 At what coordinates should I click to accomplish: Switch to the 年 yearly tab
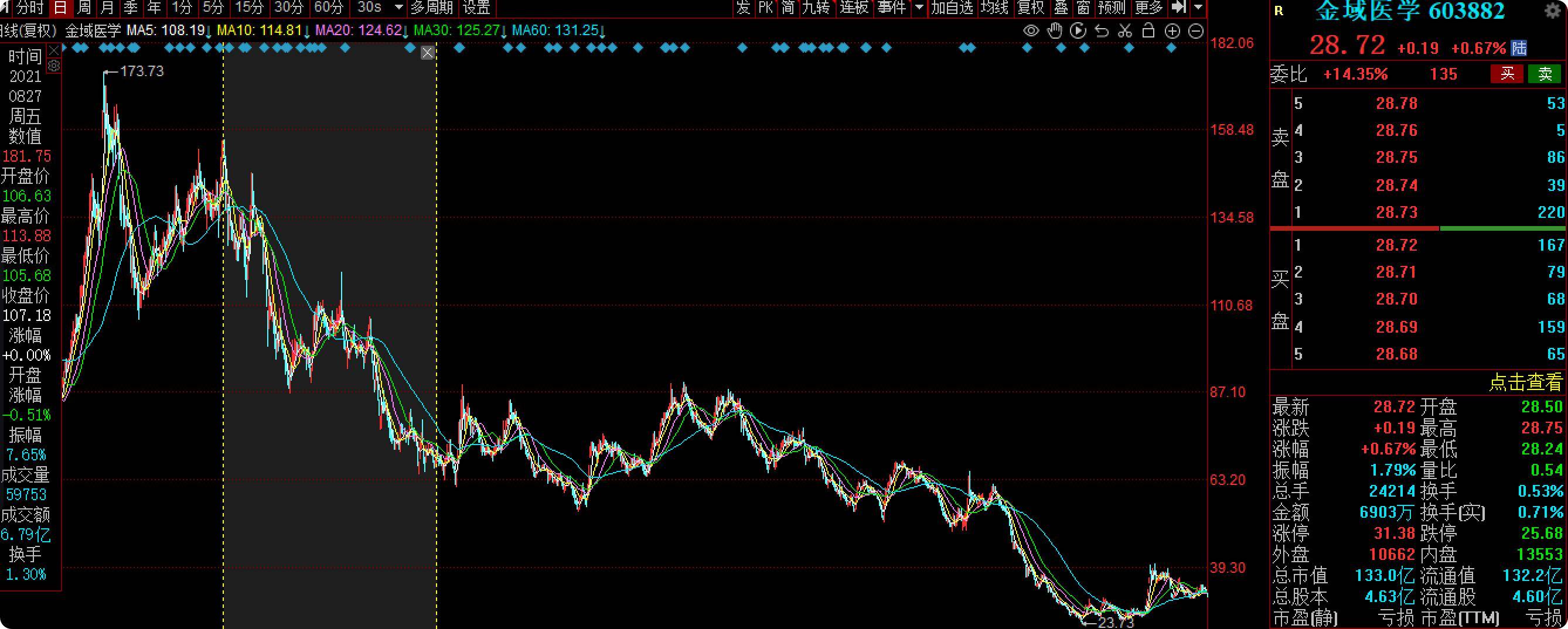pos(154,8)
